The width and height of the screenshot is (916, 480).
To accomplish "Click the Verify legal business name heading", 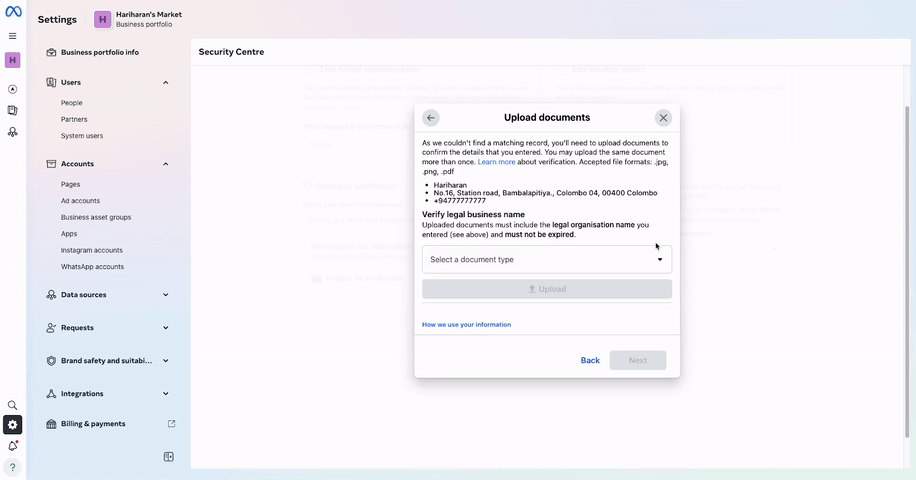I will pos(473,214).
